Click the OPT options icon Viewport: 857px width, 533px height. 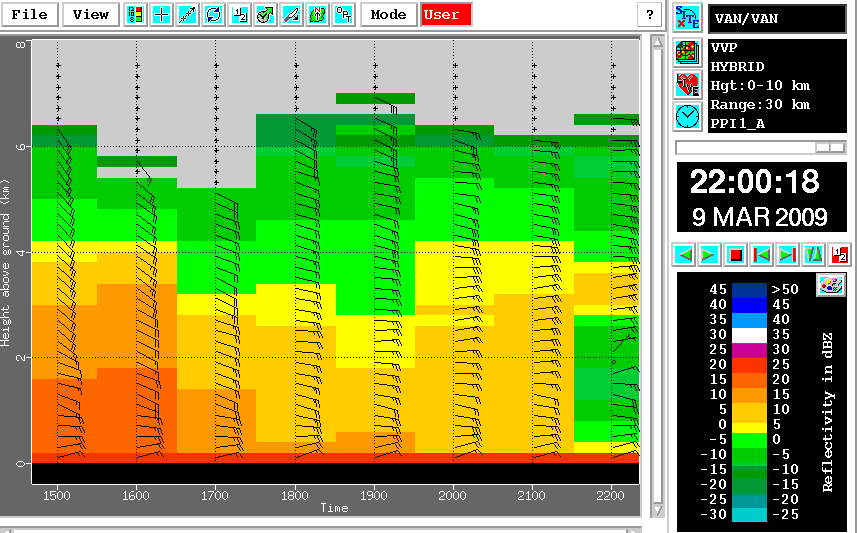[343, 15]
